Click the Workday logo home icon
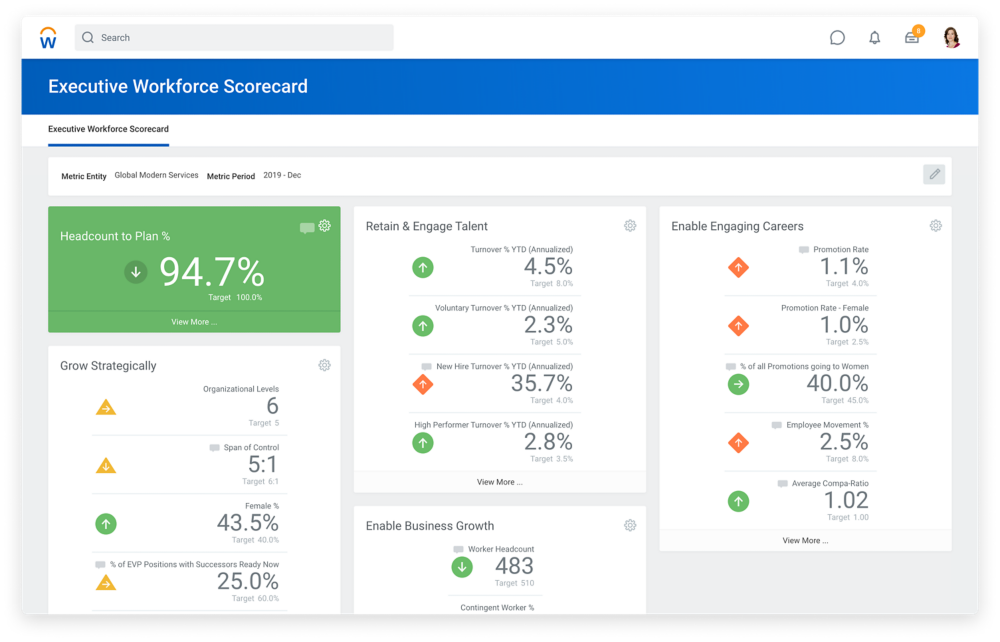The width and height of the screenshot is (1000, 642). (48, 38)
